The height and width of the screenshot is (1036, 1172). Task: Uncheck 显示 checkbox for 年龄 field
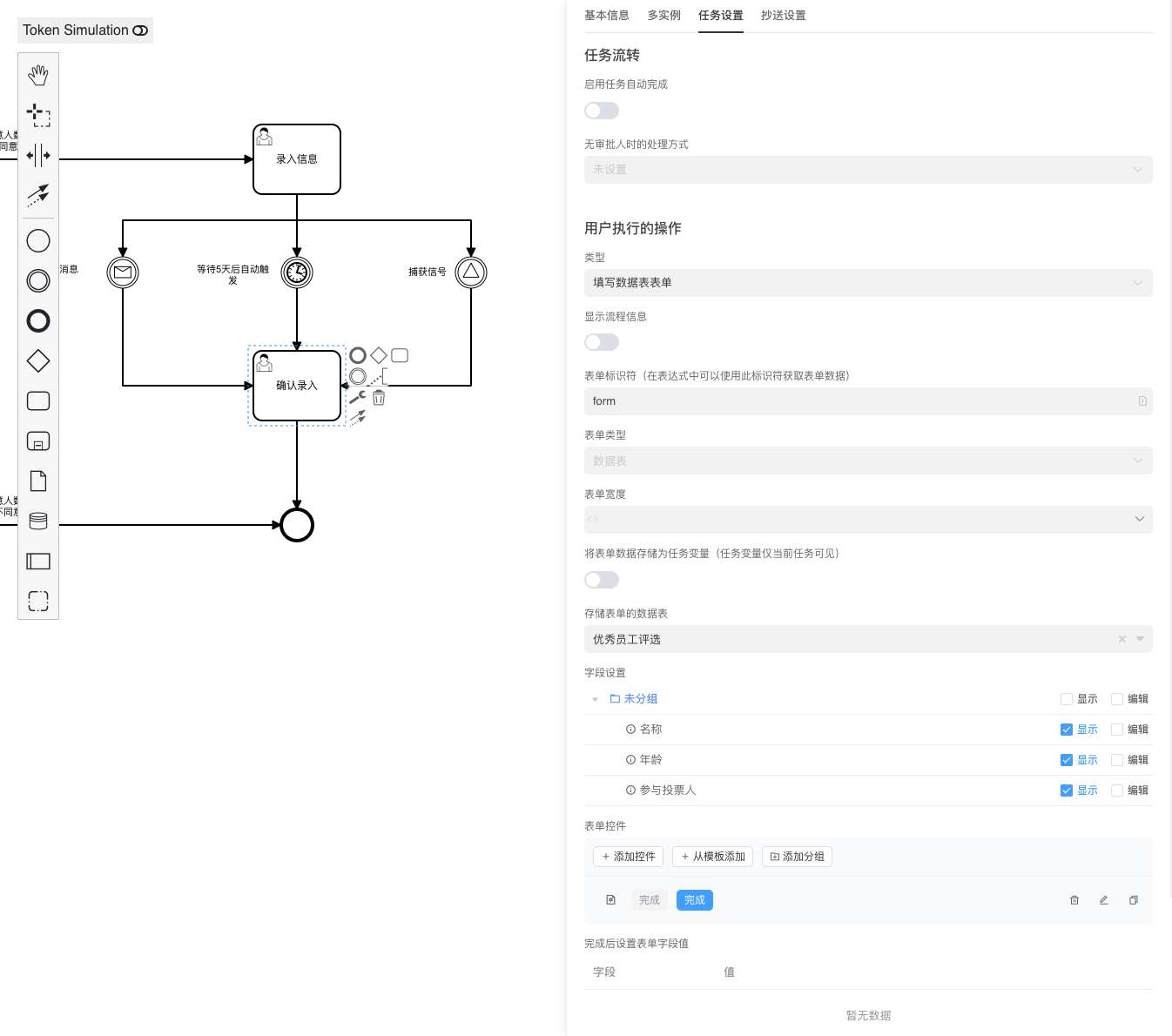(x=1066, y=760)
